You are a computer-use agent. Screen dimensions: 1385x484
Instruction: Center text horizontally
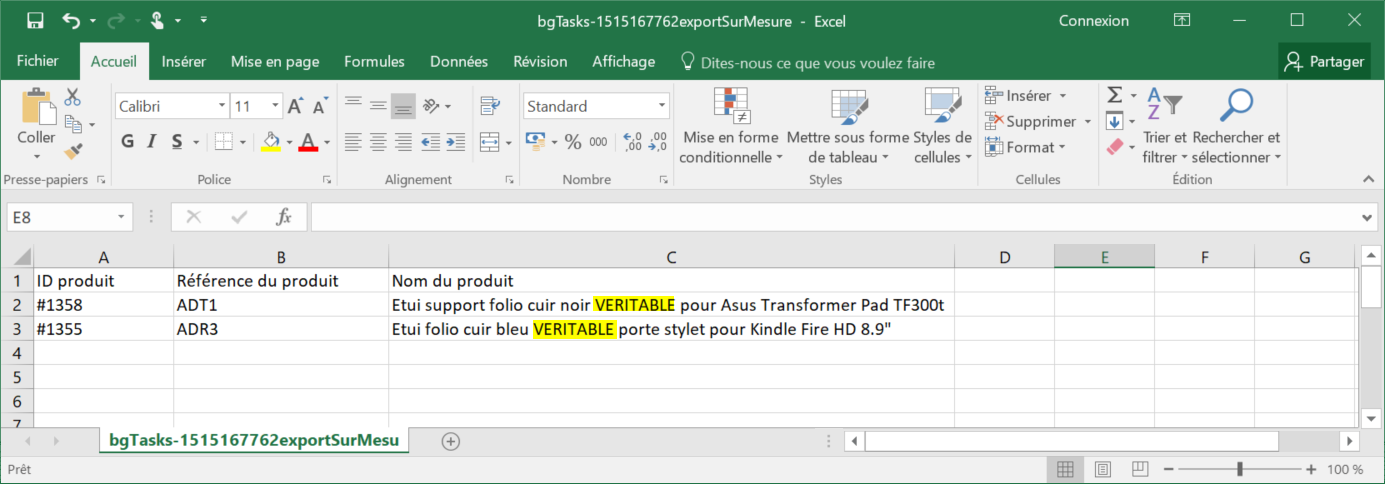pos(378,141)
